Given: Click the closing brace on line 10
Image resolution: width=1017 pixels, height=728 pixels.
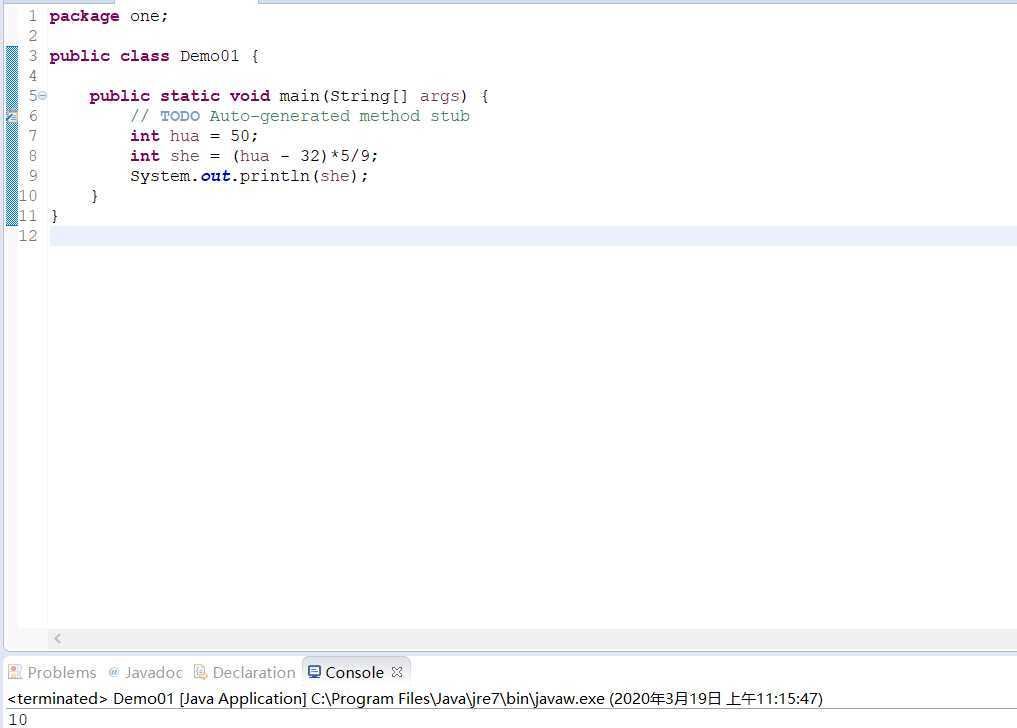Looking at the screenshot, I should (x=95, y=196).
